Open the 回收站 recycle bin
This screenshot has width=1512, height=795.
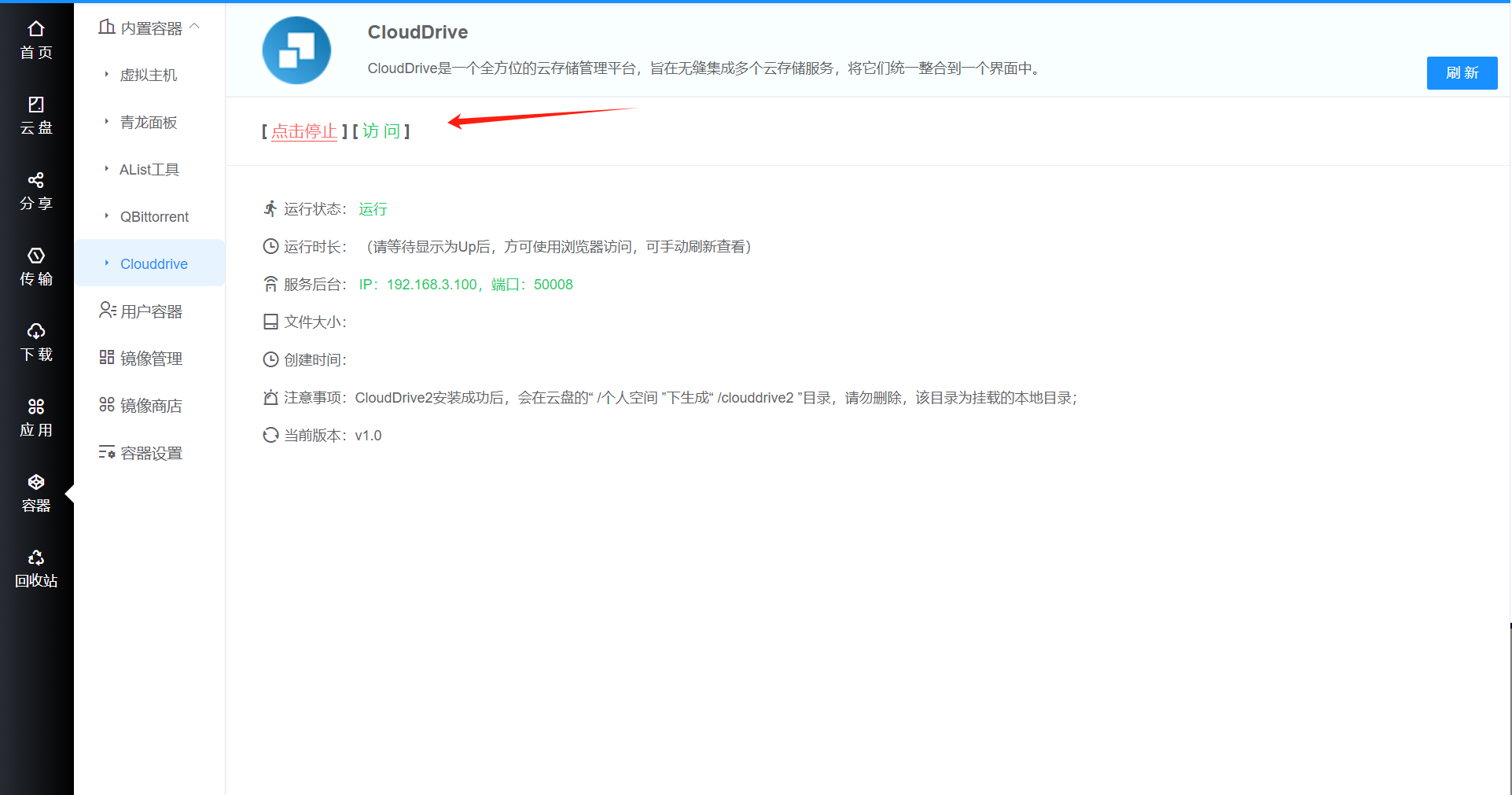click(x=36, y=569)
